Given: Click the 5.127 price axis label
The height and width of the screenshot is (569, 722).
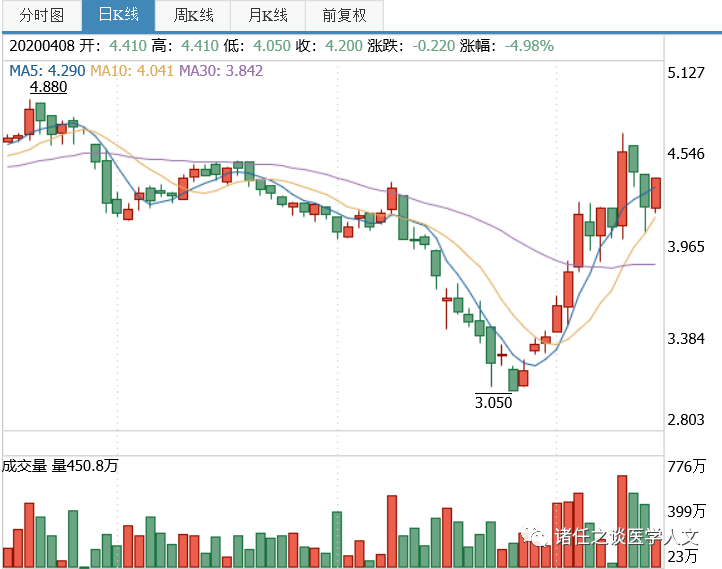Looking at the screenshot, I should pos(686,73).
